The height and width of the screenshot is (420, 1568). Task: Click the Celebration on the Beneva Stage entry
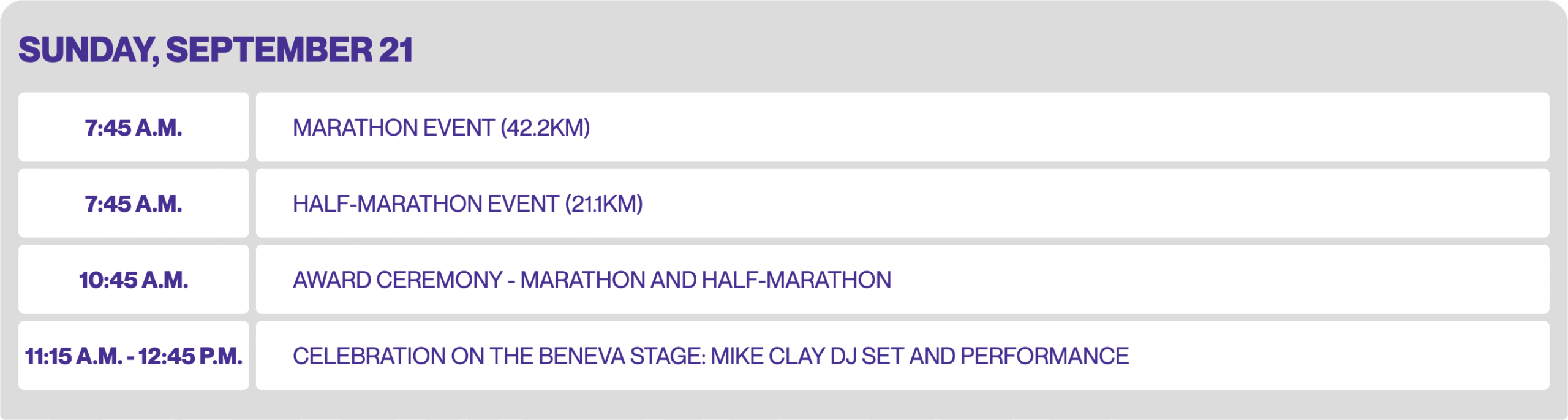pyautogui.click(x=710, y=356)
